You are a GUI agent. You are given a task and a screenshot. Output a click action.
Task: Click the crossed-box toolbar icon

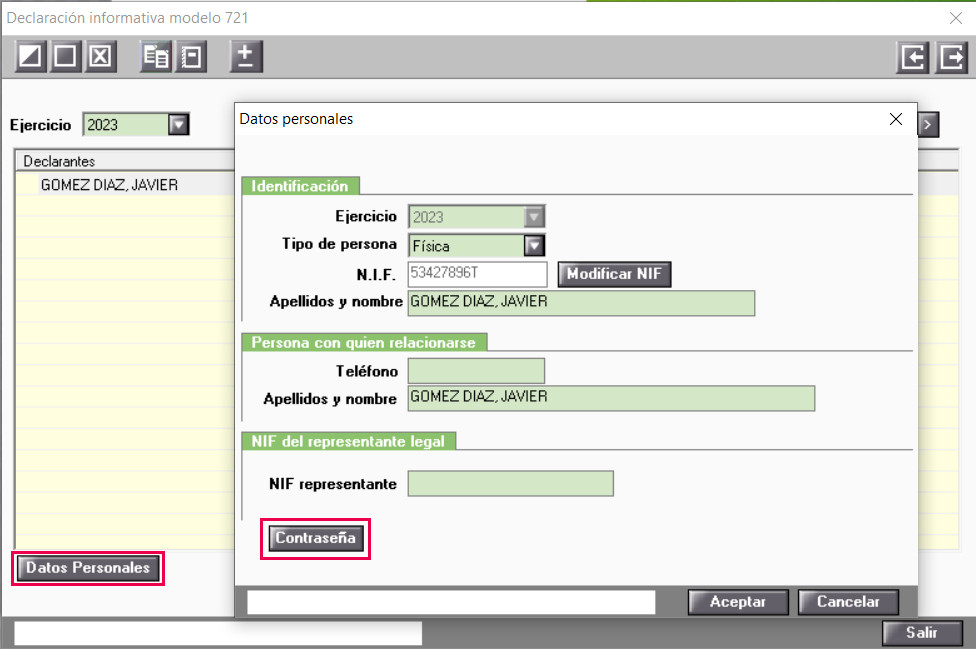(x=101, y=57)
